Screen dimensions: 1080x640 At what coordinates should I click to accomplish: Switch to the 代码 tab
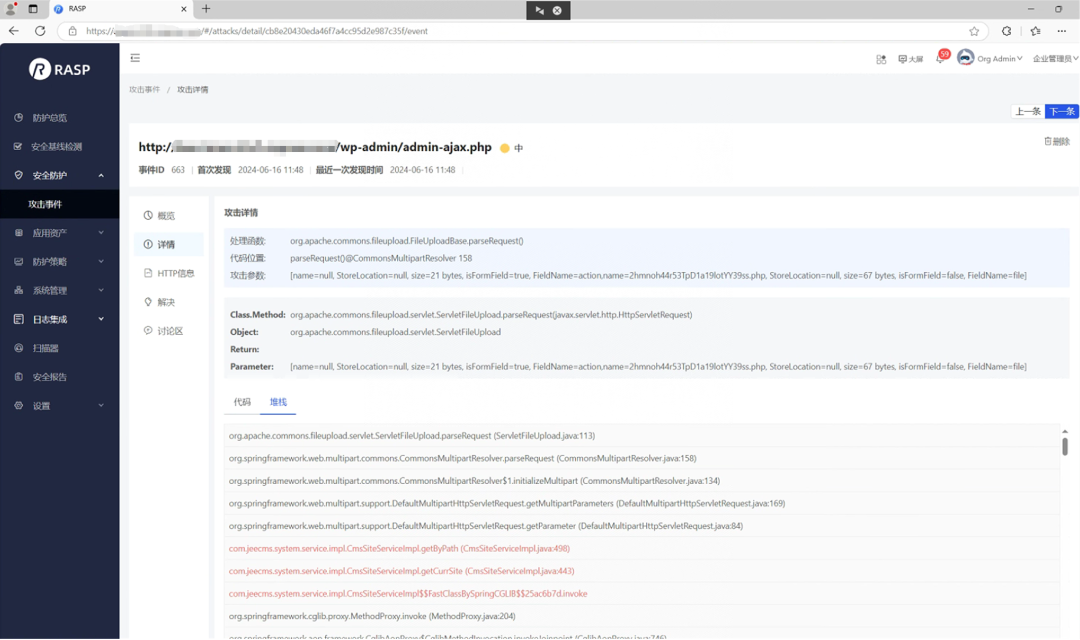click(x=242, y=402)
